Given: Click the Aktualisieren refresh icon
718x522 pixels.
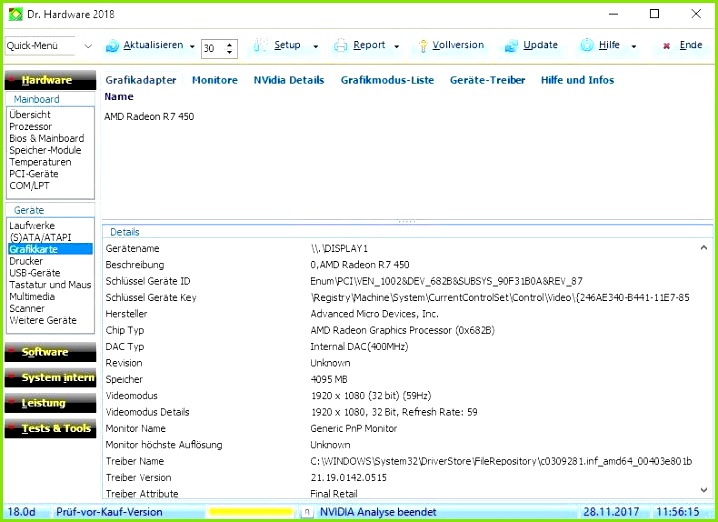Looking at the screenshot, I should point(112,46).
